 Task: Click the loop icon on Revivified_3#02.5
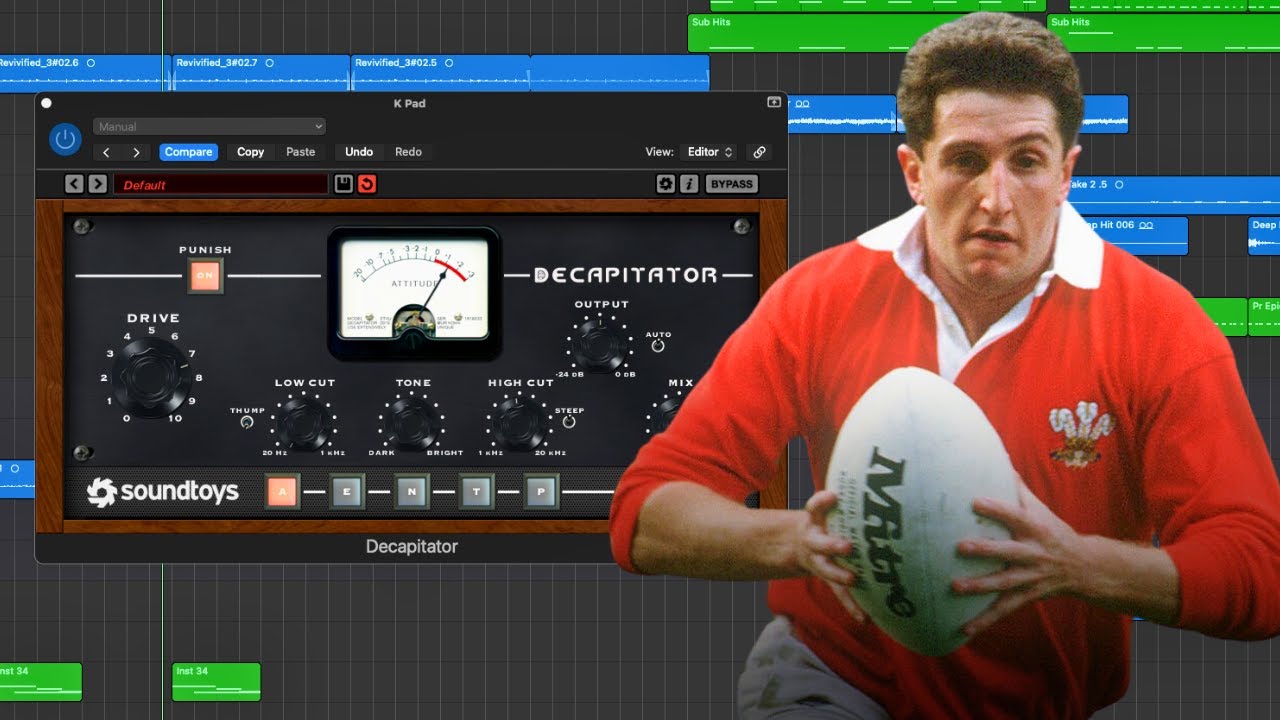point(448,63)
